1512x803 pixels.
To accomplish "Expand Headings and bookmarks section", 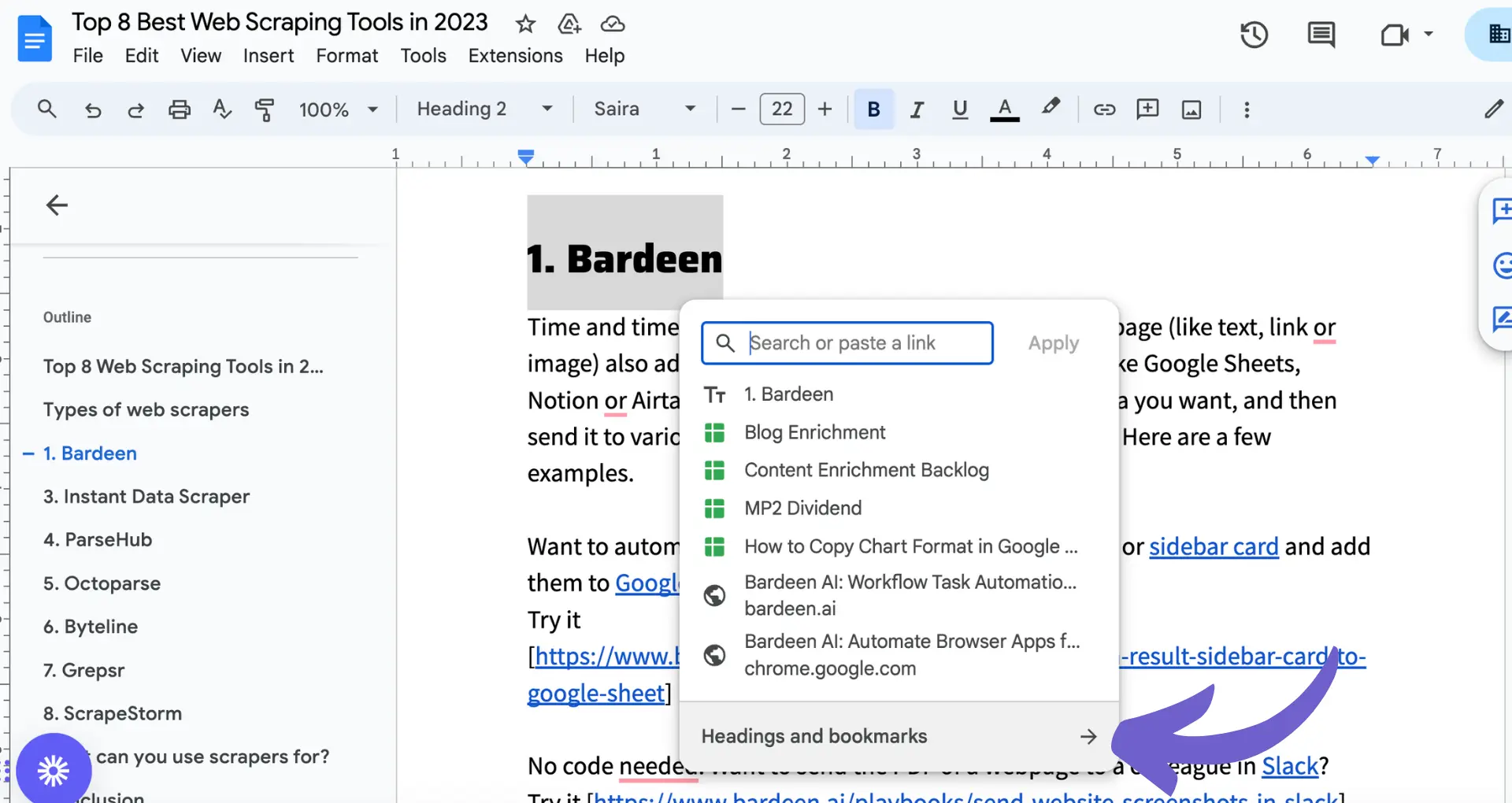I will click(899, 736).
